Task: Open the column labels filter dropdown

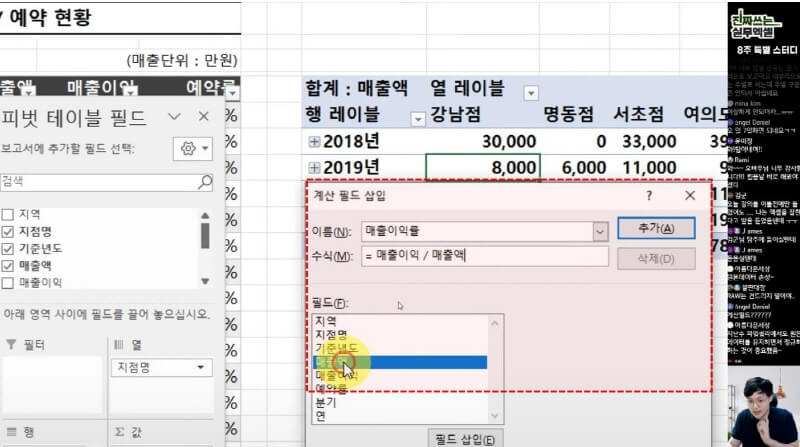Action: click(x=531, y=93)
